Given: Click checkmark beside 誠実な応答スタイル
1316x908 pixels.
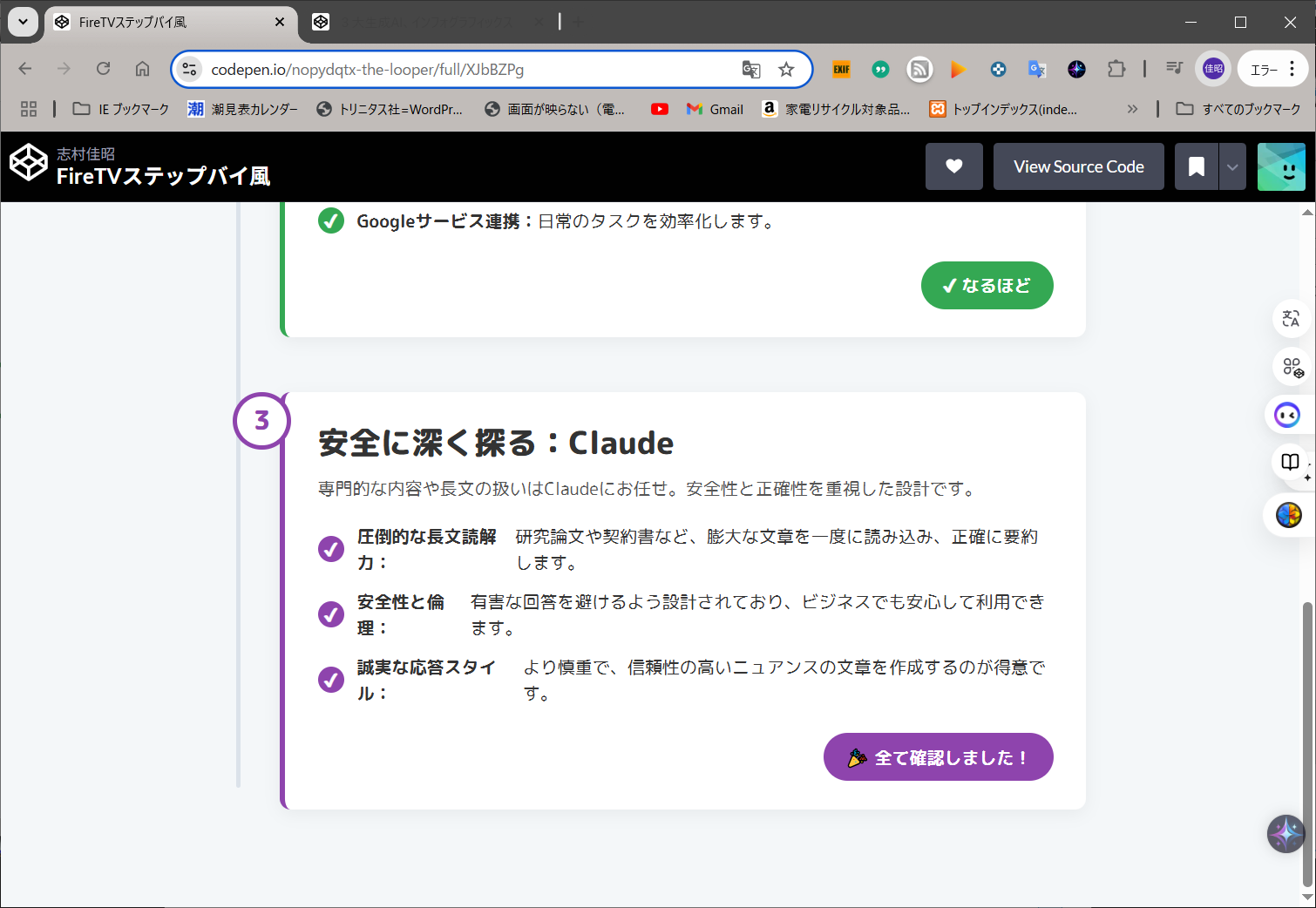Looking at the screenshot, I should click(x=331, y=680).
